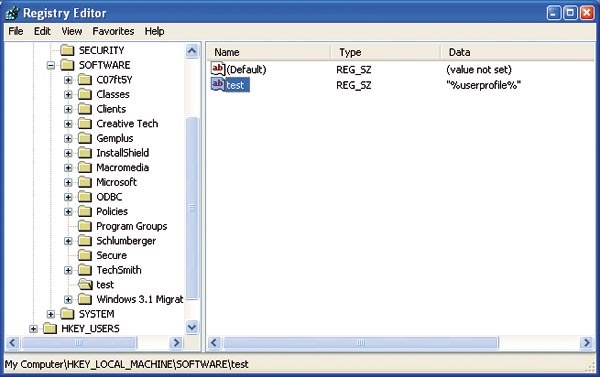
Task: Click the (Default) string value icon
Action: (218, 69)
